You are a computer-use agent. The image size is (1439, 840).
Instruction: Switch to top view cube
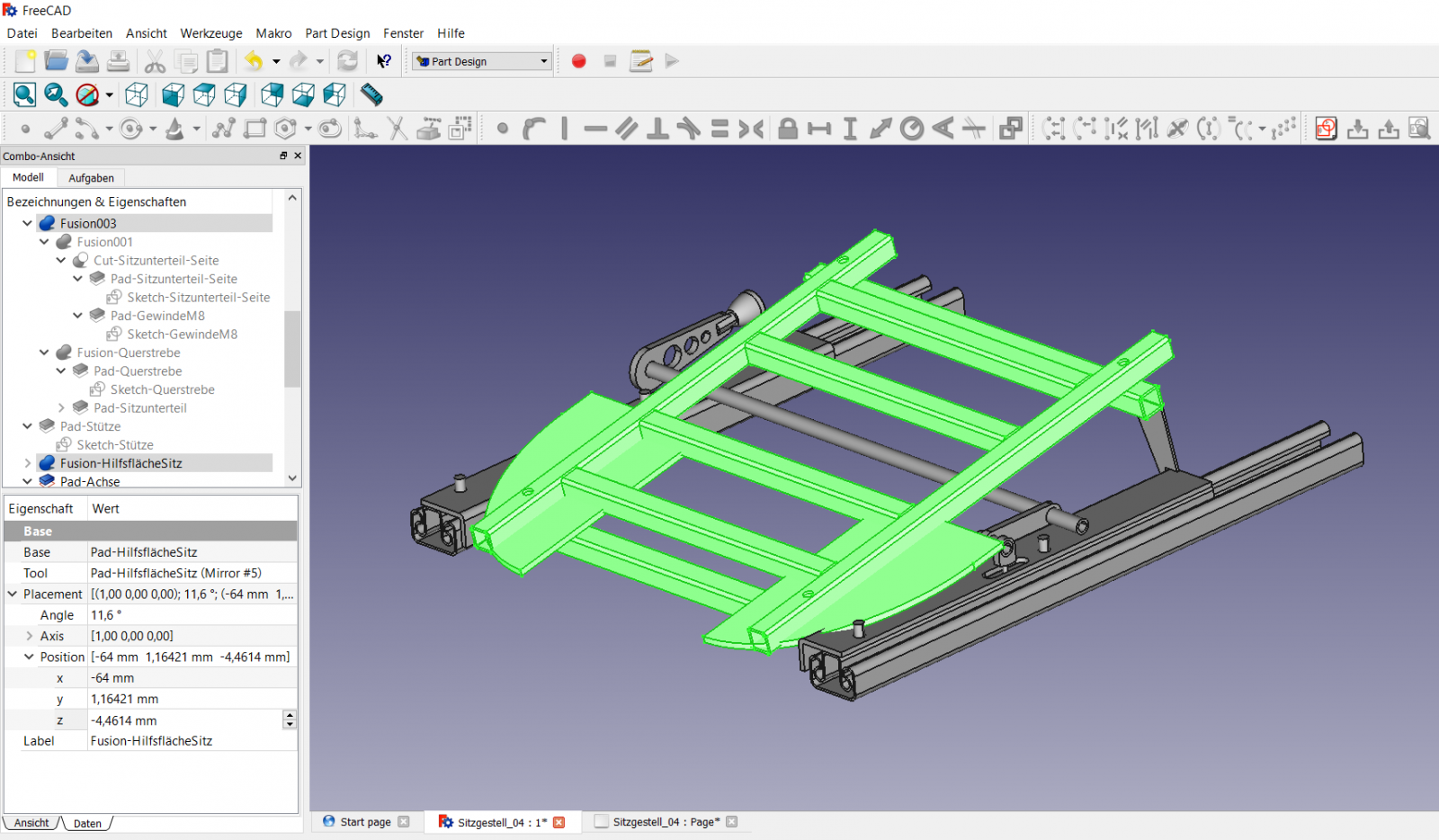coord(205,94)
